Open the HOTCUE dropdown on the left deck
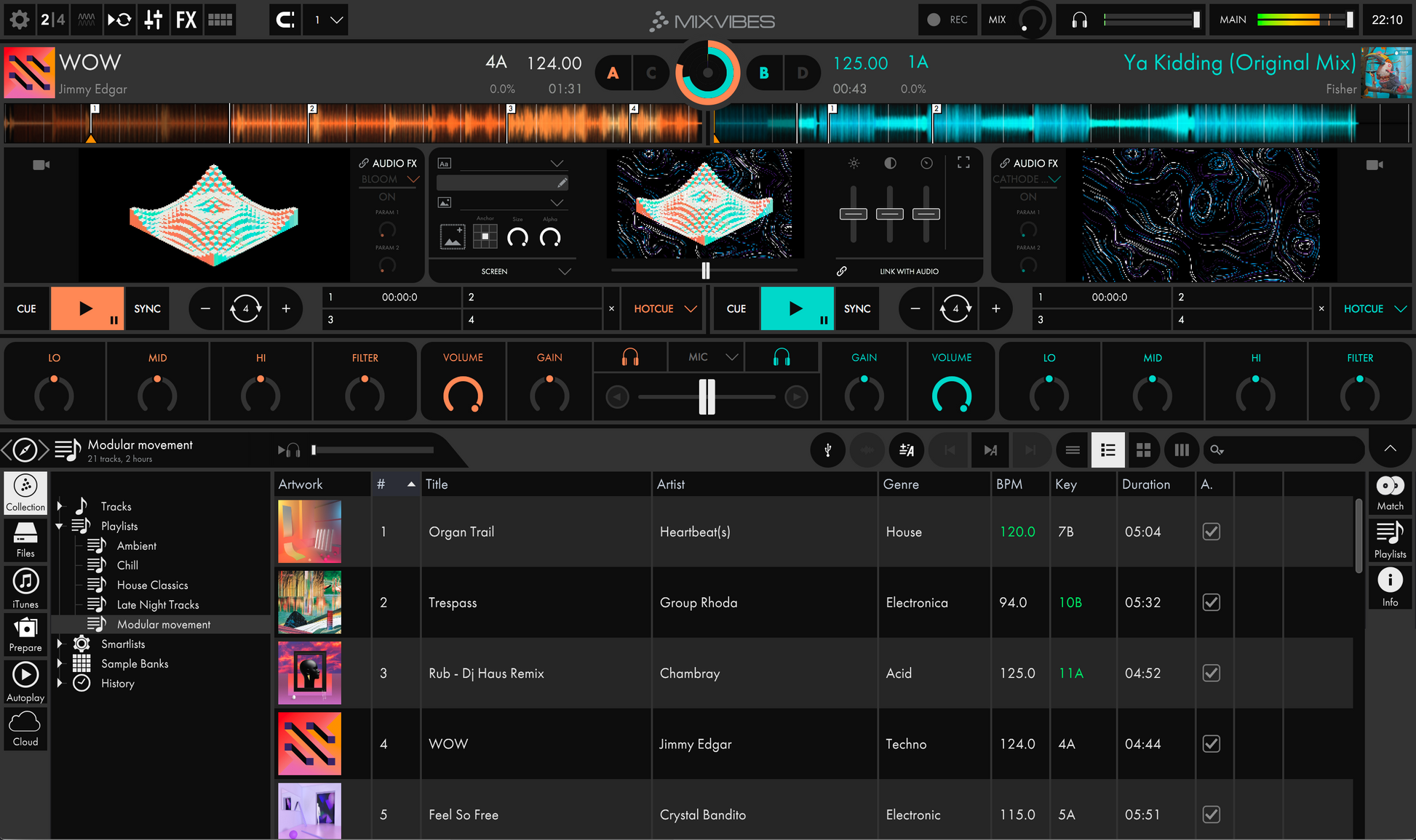1416x840 pixels. tap(661, 308)
